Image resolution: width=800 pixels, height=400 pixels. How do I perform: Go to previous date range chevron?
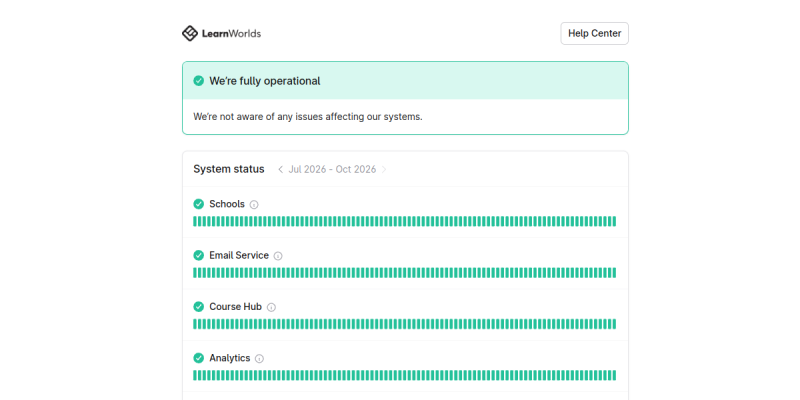280,169
